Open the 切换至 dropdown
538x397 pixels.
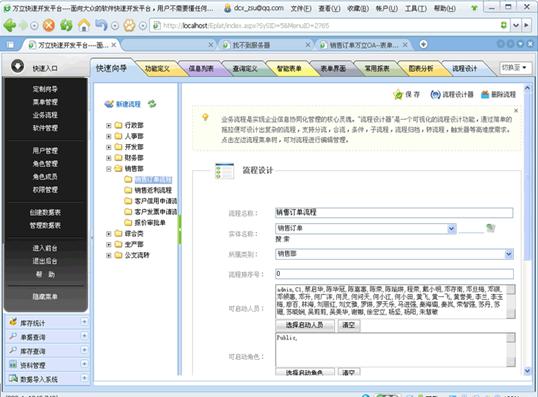pos(514,68)
